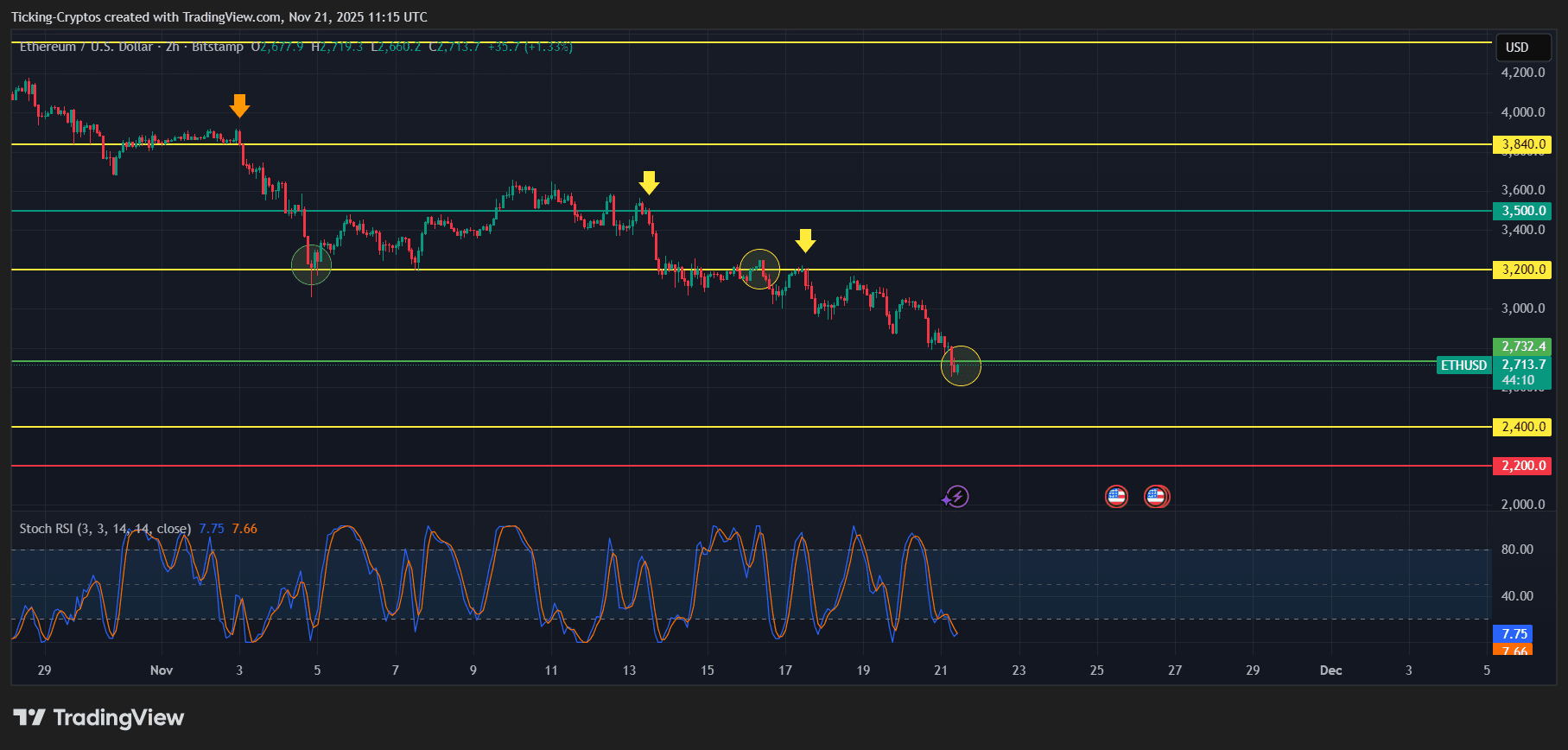
Task: Select the yellow circle at current price
Action: tap(961, 365)
